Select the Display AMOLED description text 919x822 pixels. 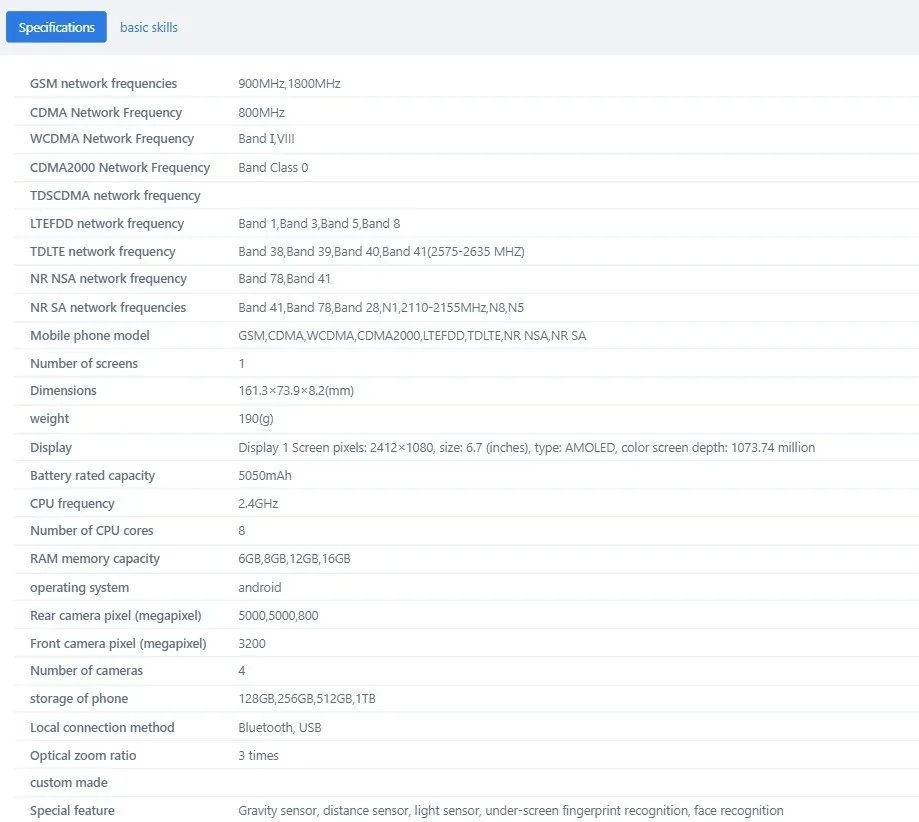coord(526,447)
